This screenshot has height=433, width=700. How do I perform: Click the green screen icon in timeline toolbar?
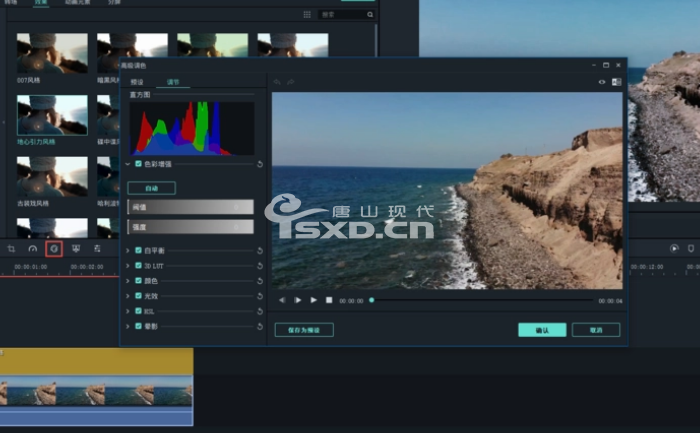pos(76,249)
